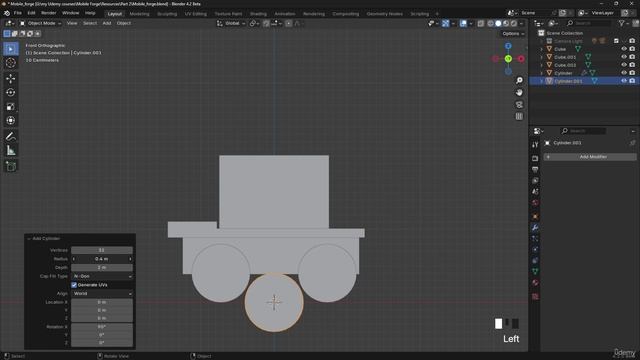Click the zoom view magnifier icon
The image size is (640, 360).
click(519, 80)
